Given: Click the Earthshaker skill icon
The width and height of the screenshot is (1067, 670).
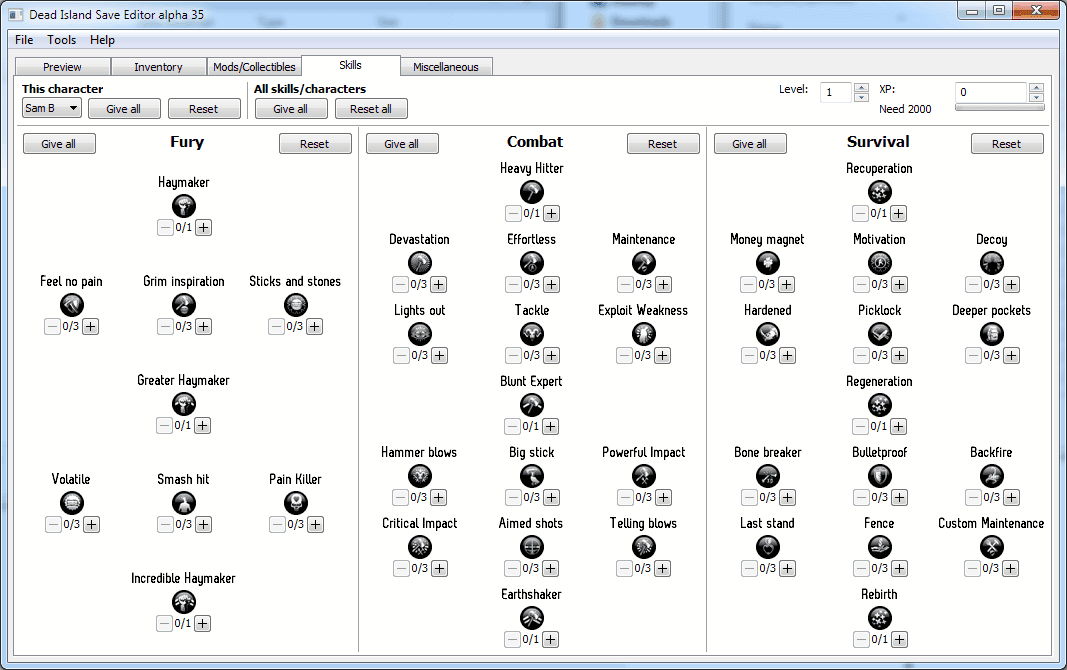Looking at the screenshot, I should pyautogui.click(x=532, y=618).
